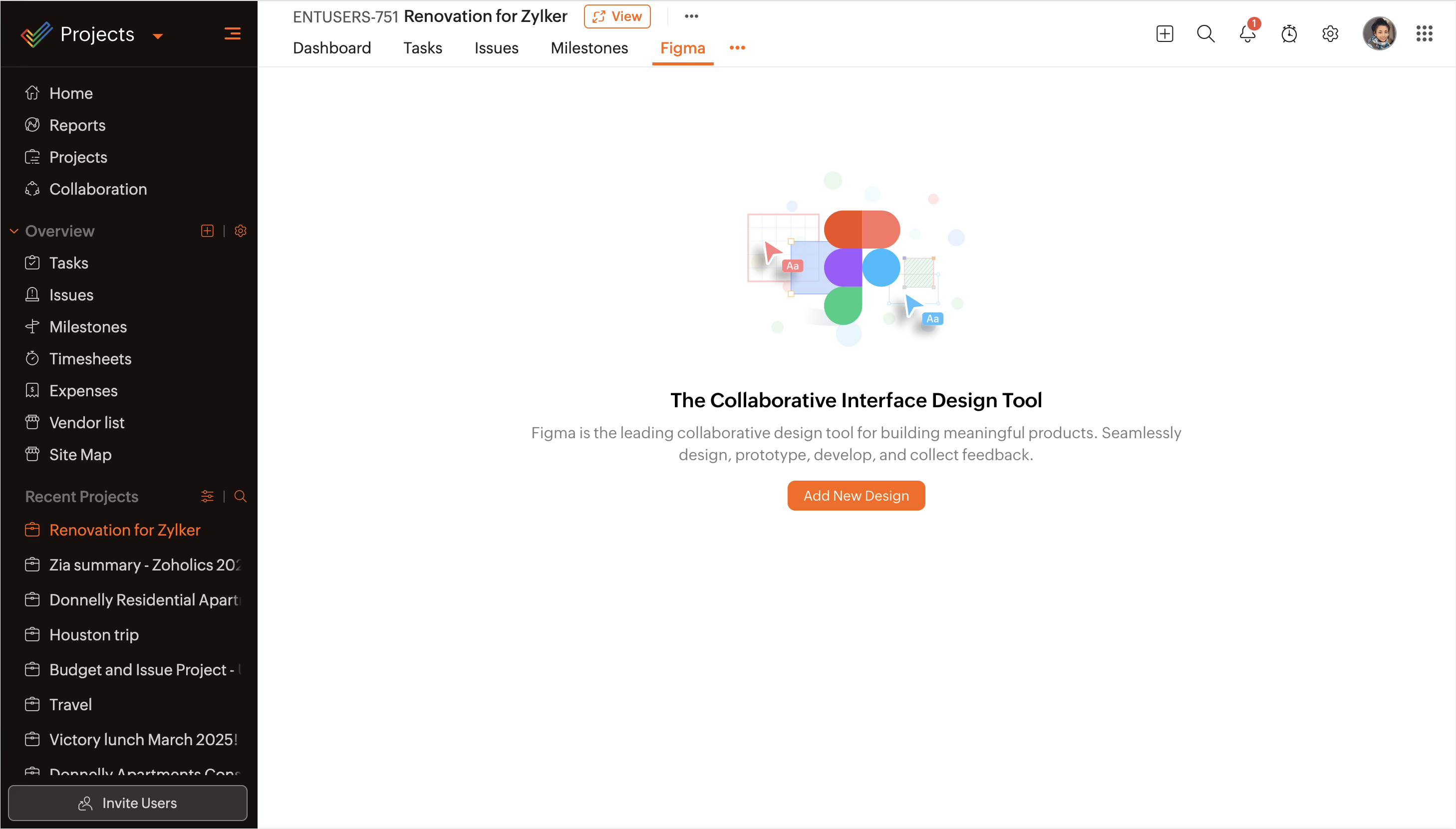Click the Invite Users button
Viewport: 1456px width, 829px height.
[128, 803]
